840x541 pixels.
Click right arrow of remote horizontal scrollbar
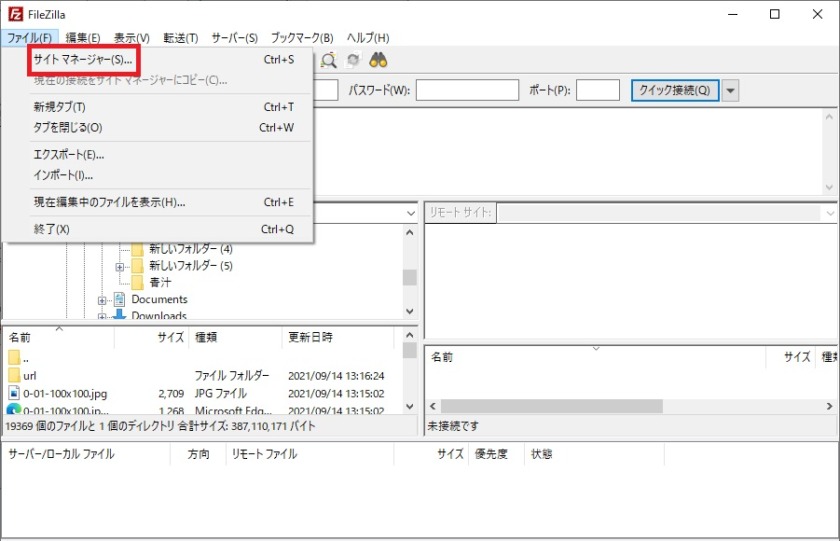[829, 406]
